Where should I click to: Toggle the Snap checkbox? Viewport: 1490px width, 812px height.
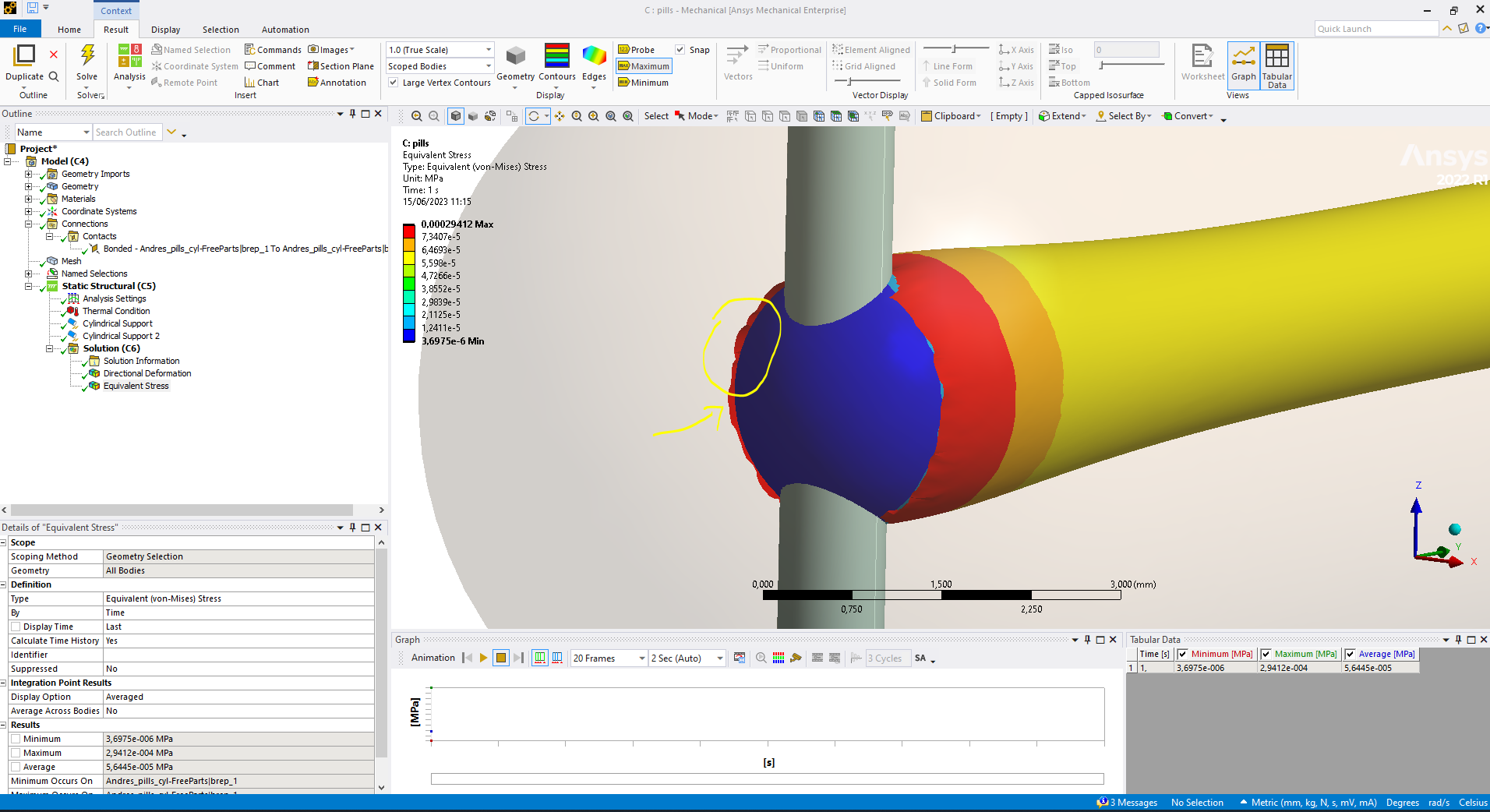[680, 50]
